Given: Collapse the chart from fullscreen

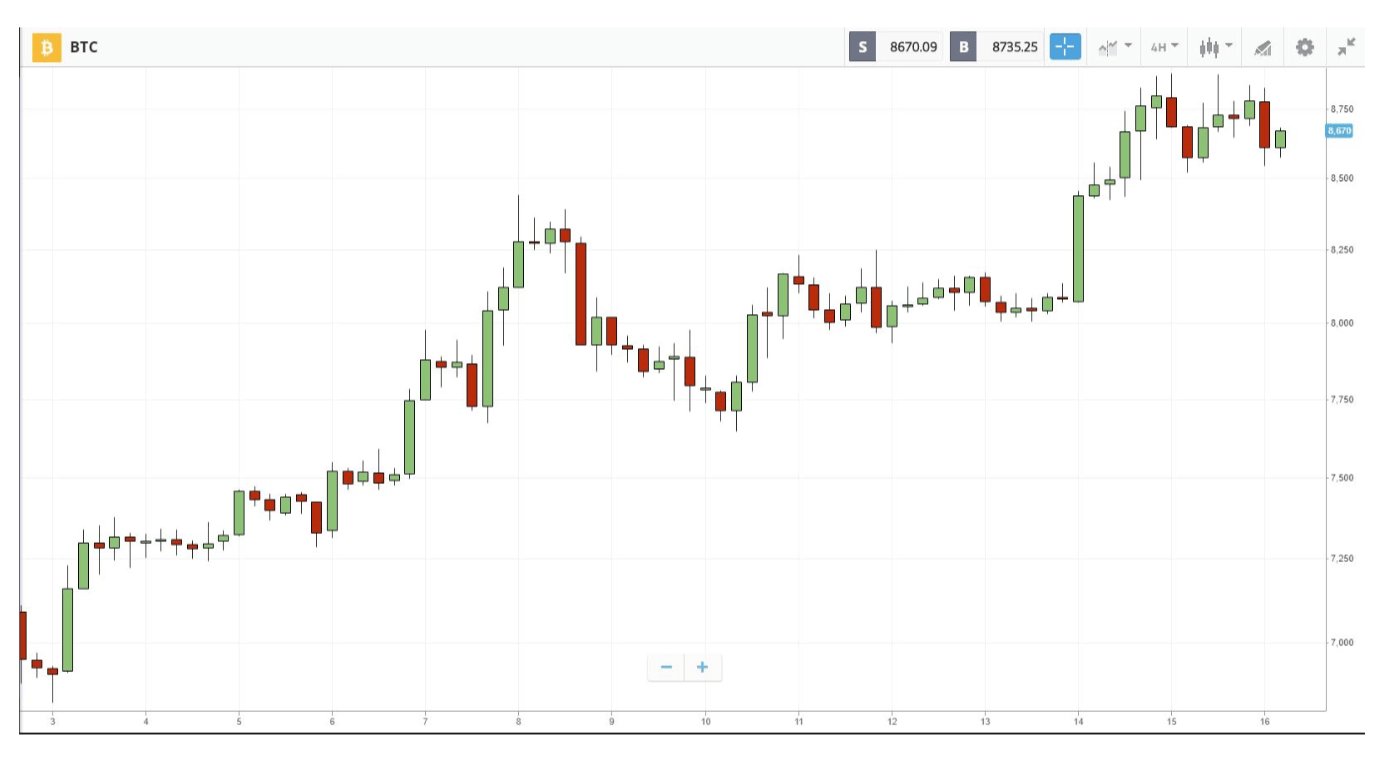Looking at the screenshot, I should click(x=1347, y=47).
